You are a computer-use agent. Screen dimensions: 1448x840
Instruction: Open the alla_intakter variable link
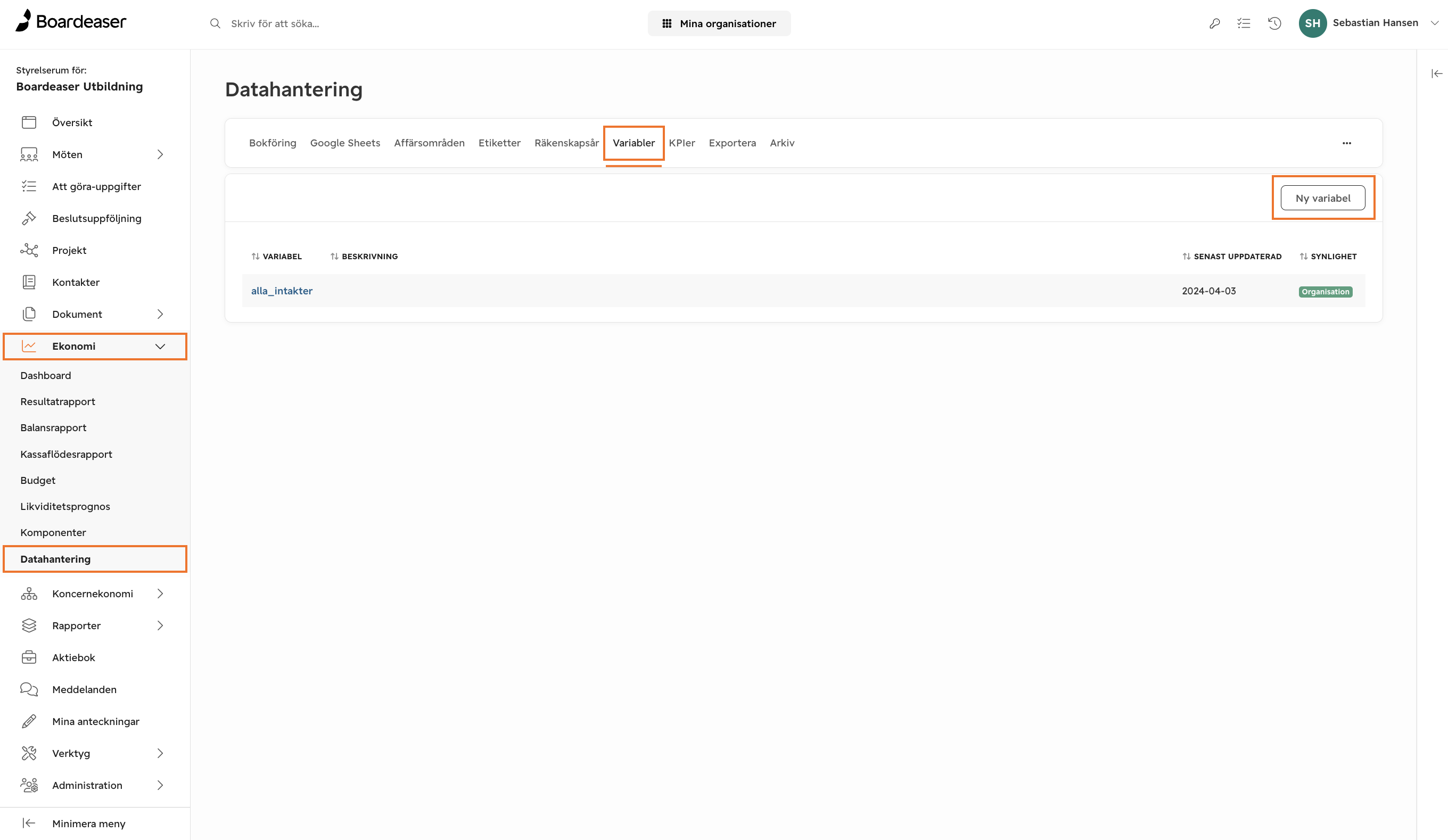[282, 291]
